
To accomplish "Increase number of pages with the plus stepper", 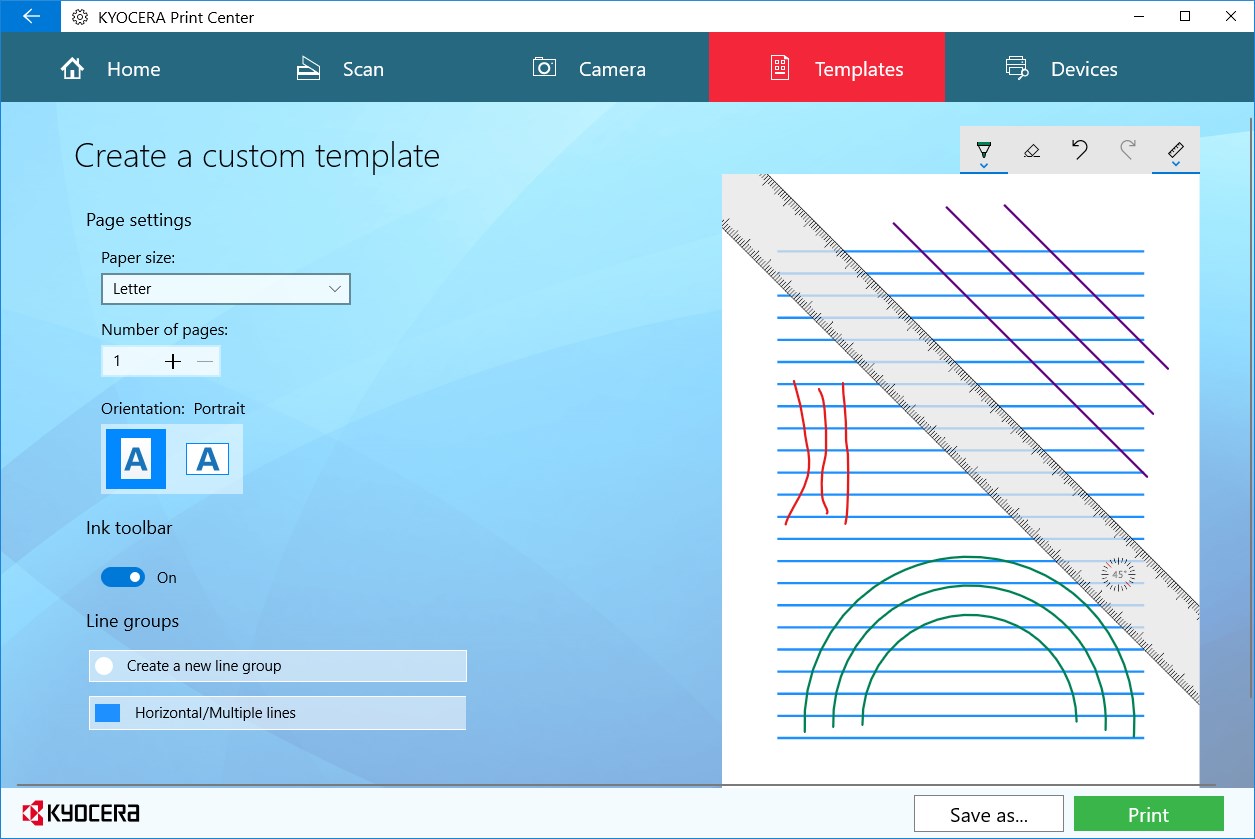I will (x=172, y=361).
